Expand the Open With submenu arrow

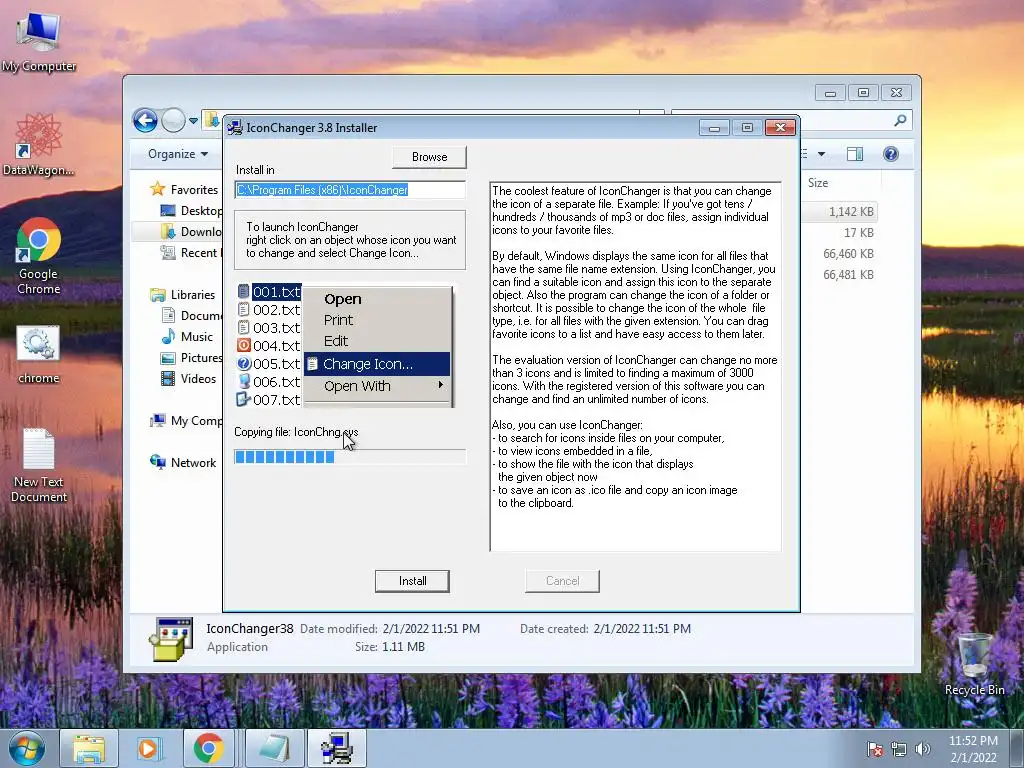pyautogui.click(x=441, y=385)
